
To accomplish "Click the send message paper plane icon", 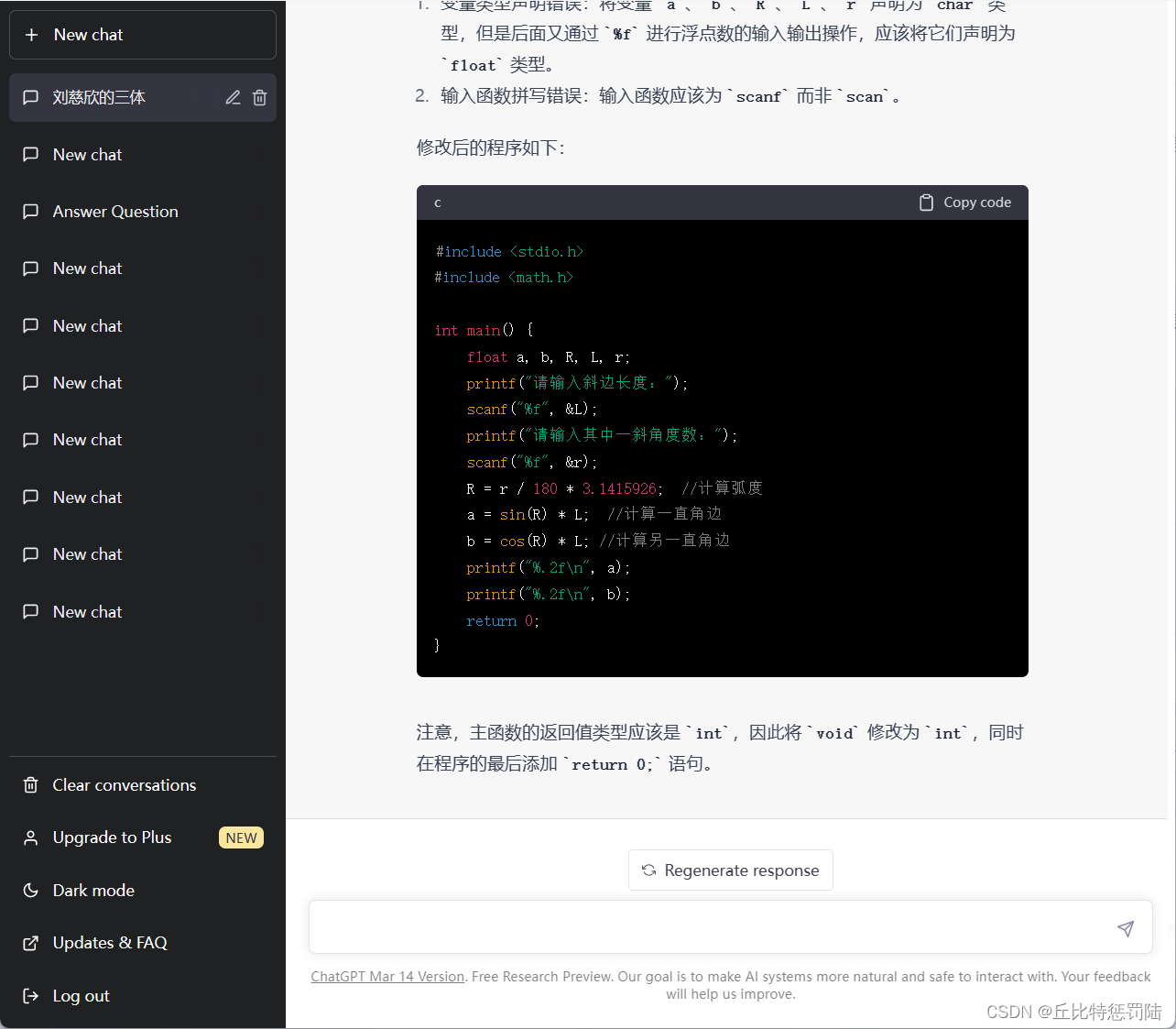I will coord(1126,928).
